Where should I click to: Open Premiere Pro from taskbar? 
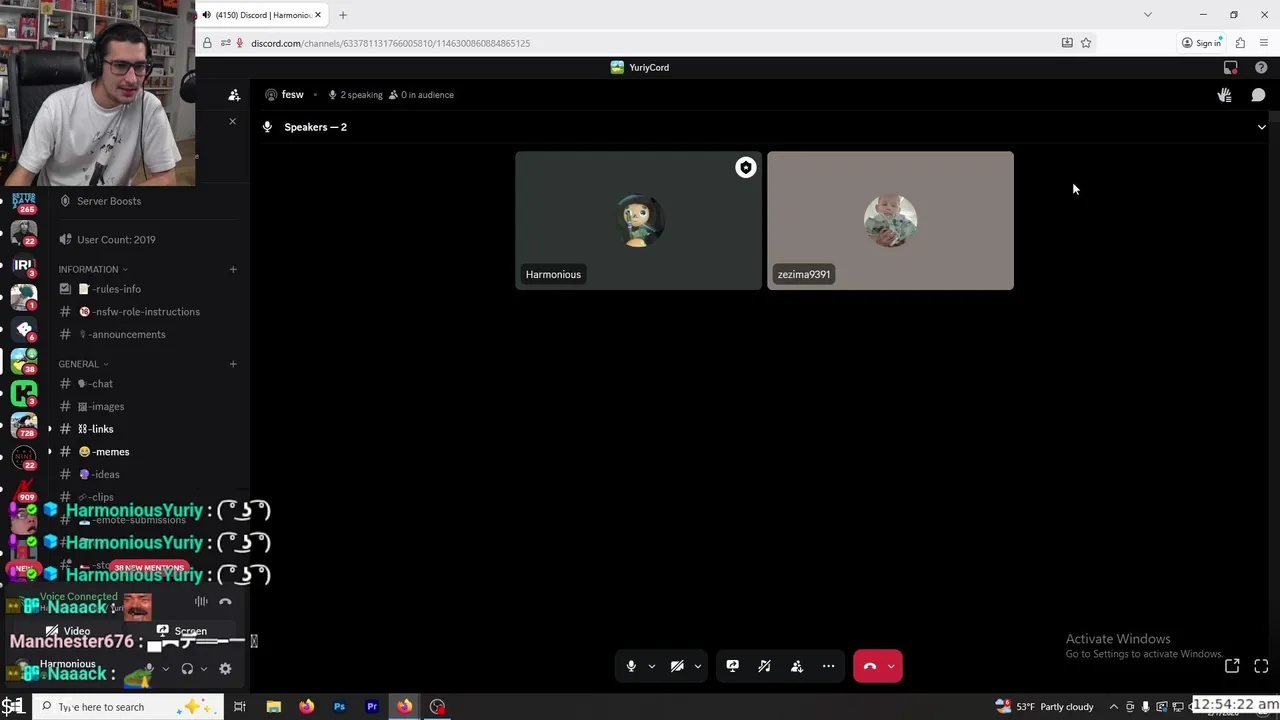click(372, 707)
